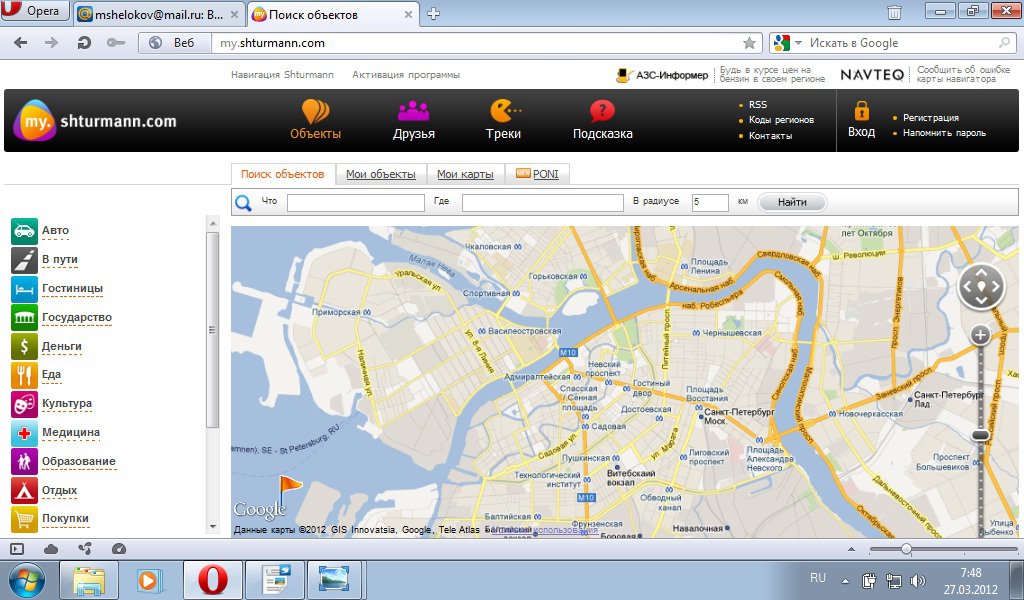Select the Гостиницы hotels category icon
The height and width of the screenshot is (600, 1024).
[x=24, y=289]
